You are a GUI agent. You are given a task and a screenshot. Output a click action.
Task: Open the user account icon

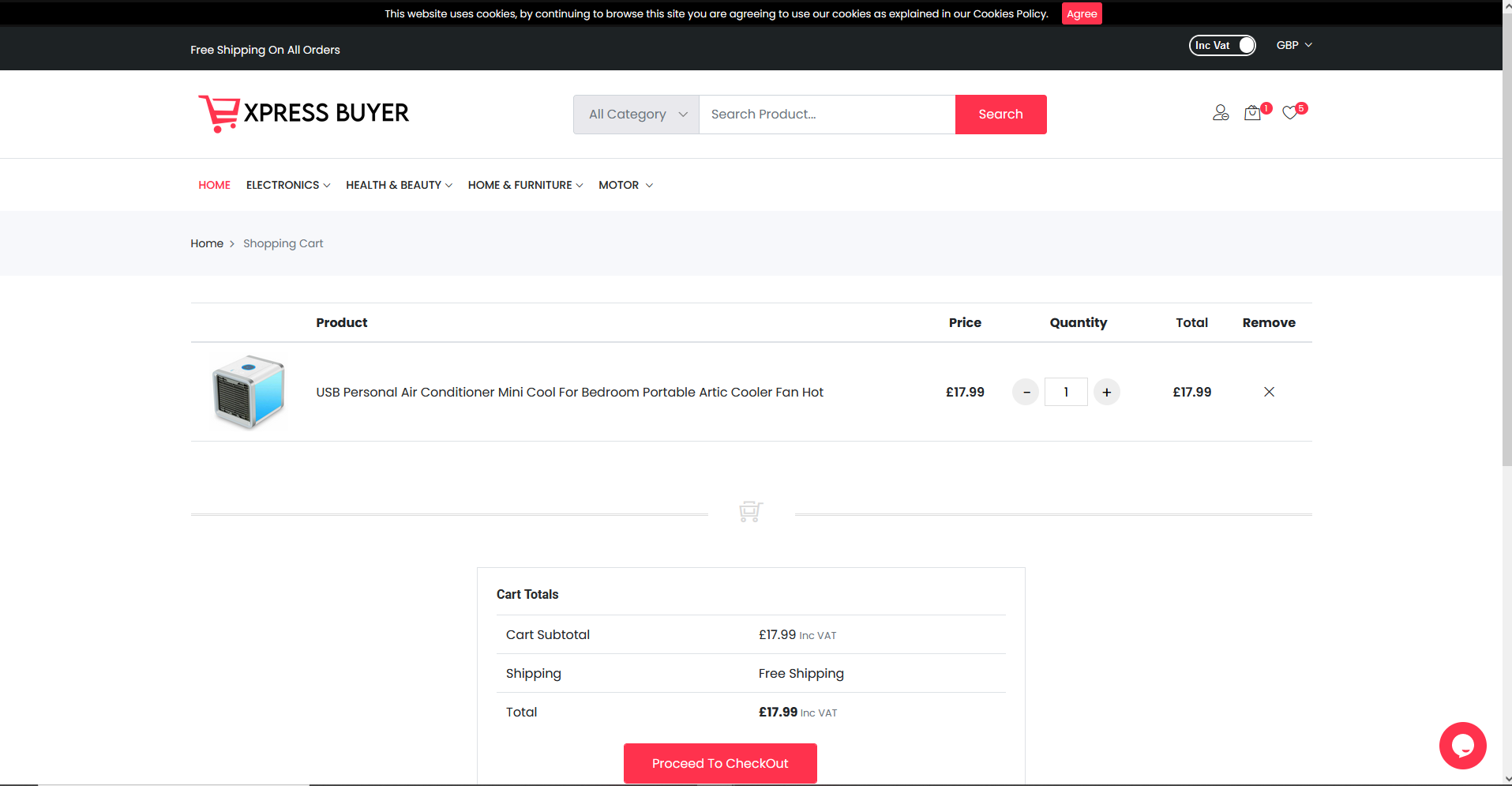coord(1221,113)
